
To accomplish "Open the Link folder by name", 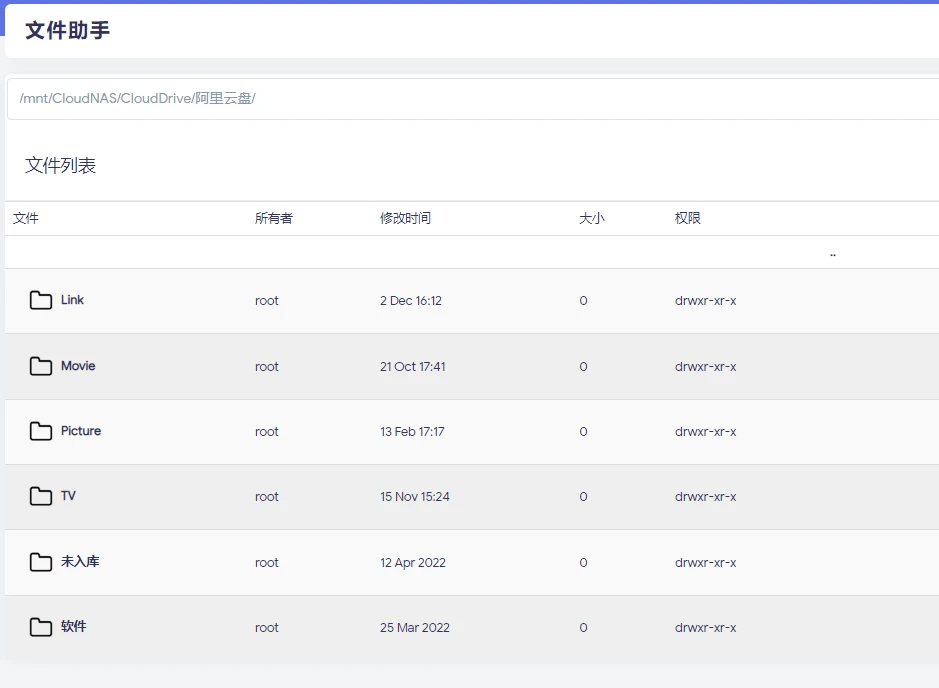I will [73, 300].
